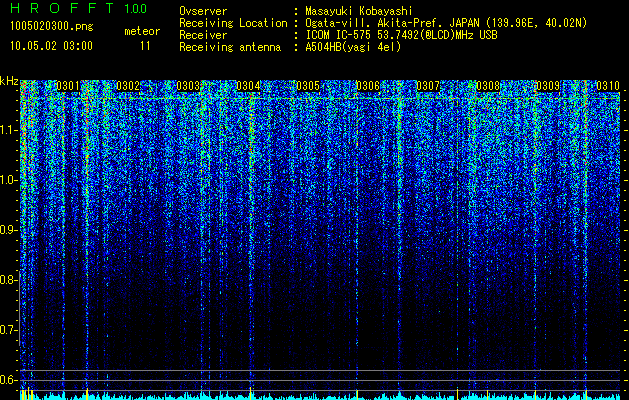Click the 0306 time marker
The image size is (629, 400).
click(x=368, y=86)
